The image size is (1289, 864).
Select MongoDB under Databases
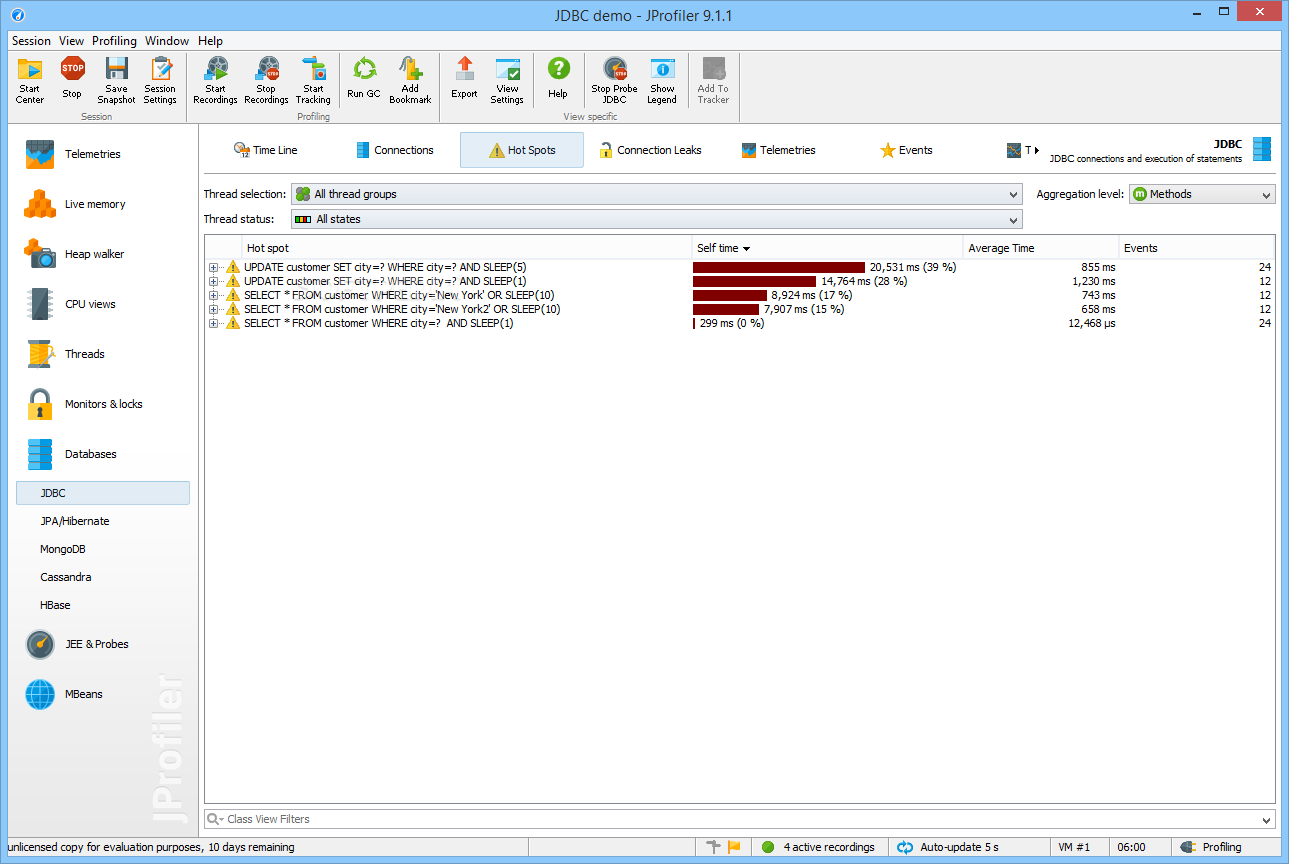tap(65, 549)
